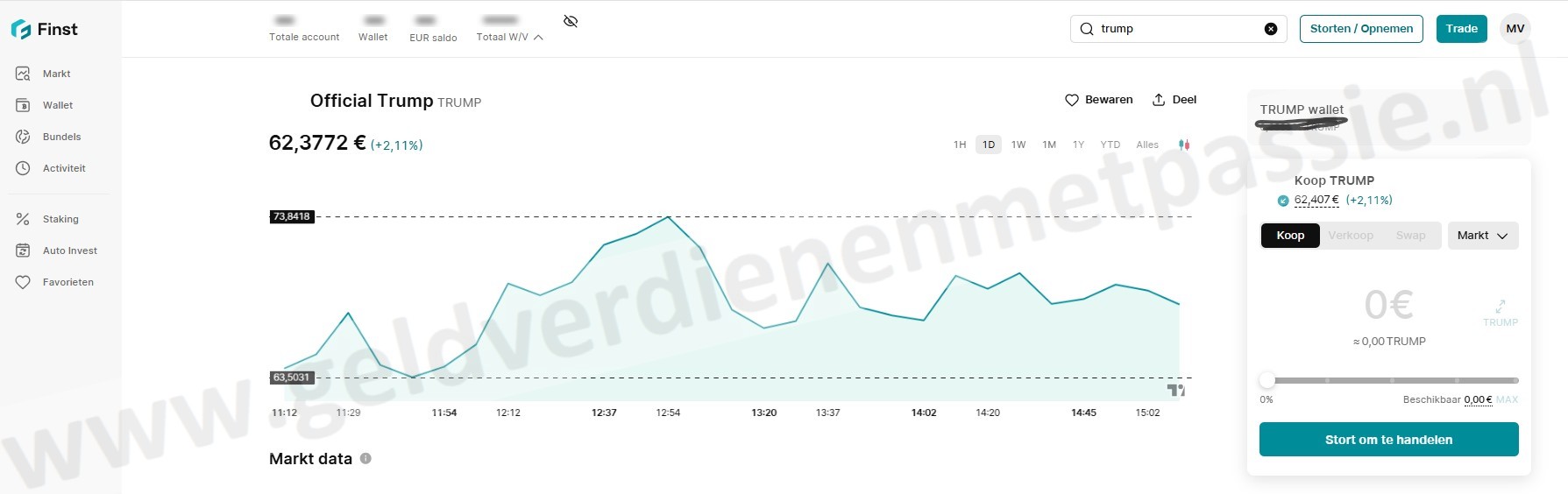
Task: Share the coin using Deel
Action: pyautogui.click(x=1174, y=100)
